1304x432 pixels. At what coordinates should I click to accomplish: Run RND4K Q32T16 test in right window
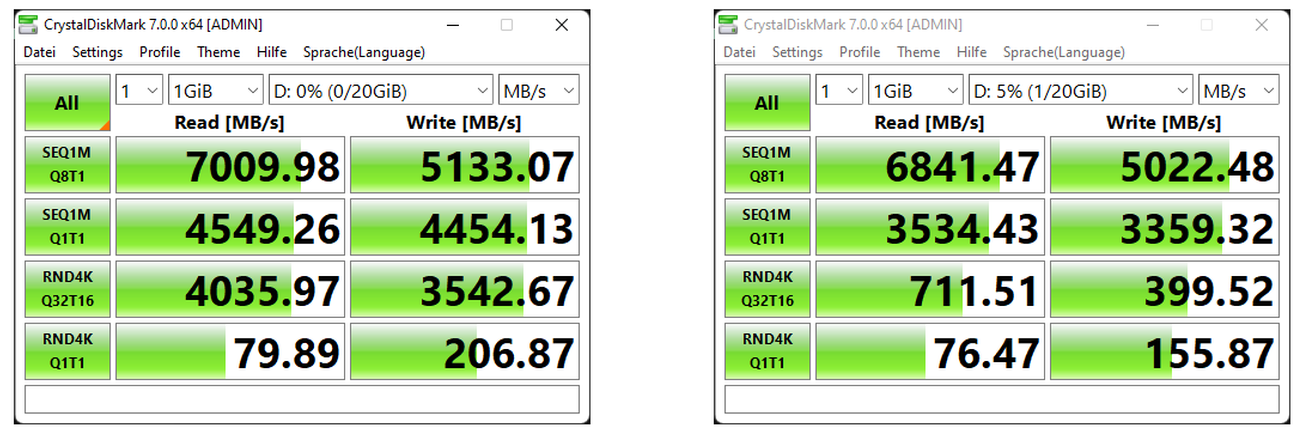(767, 289)
